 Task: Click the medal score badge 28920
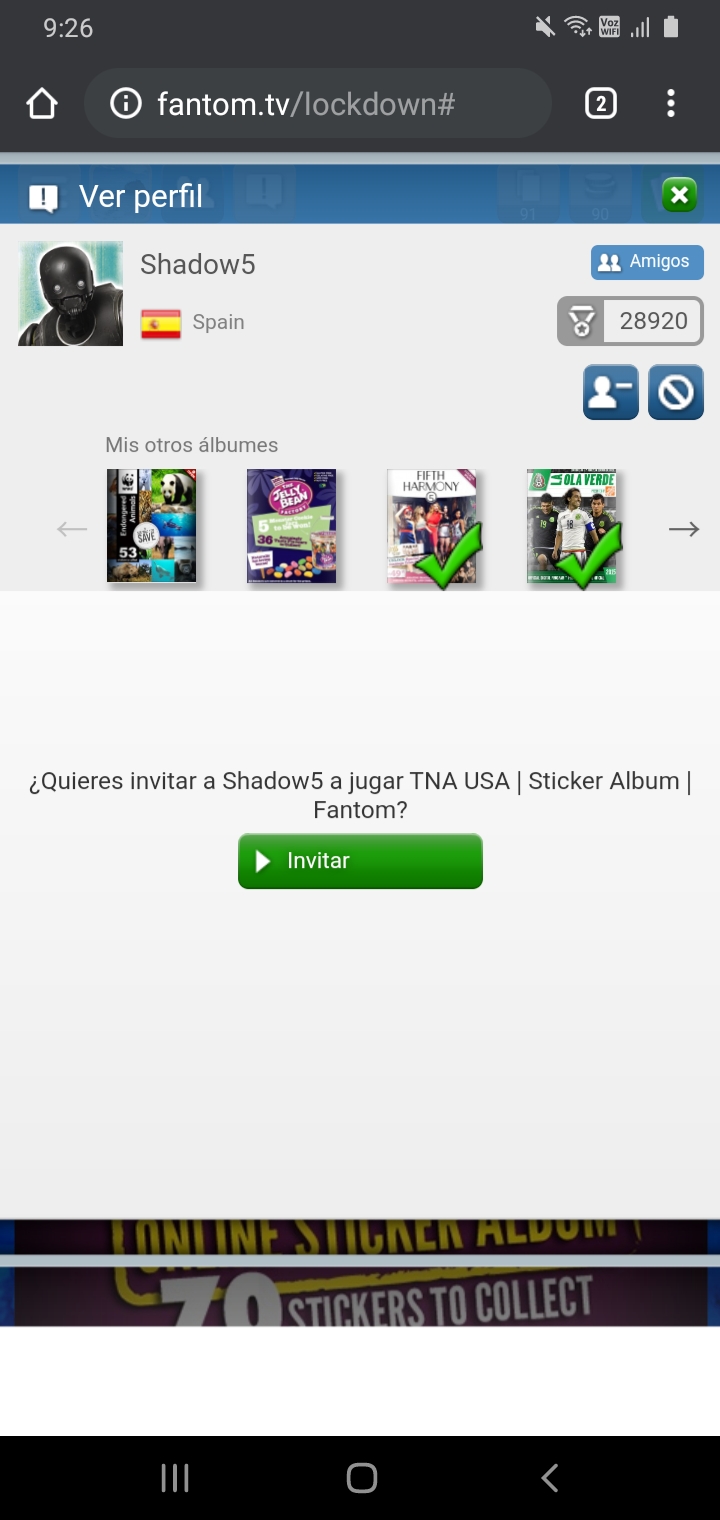coord(630,321)
